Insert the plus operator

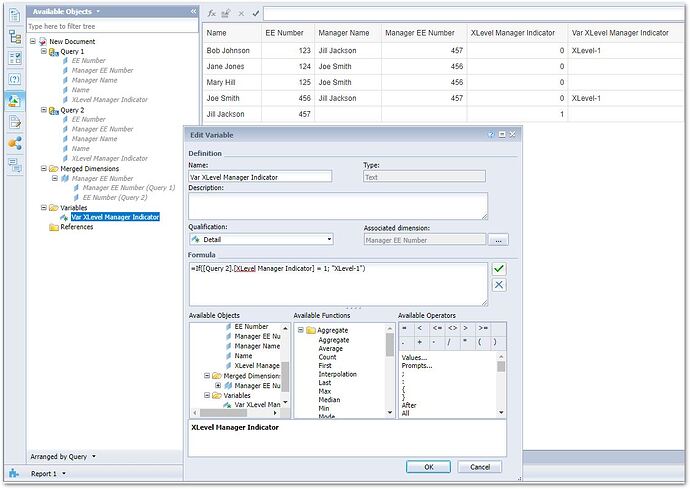(420, 342)
